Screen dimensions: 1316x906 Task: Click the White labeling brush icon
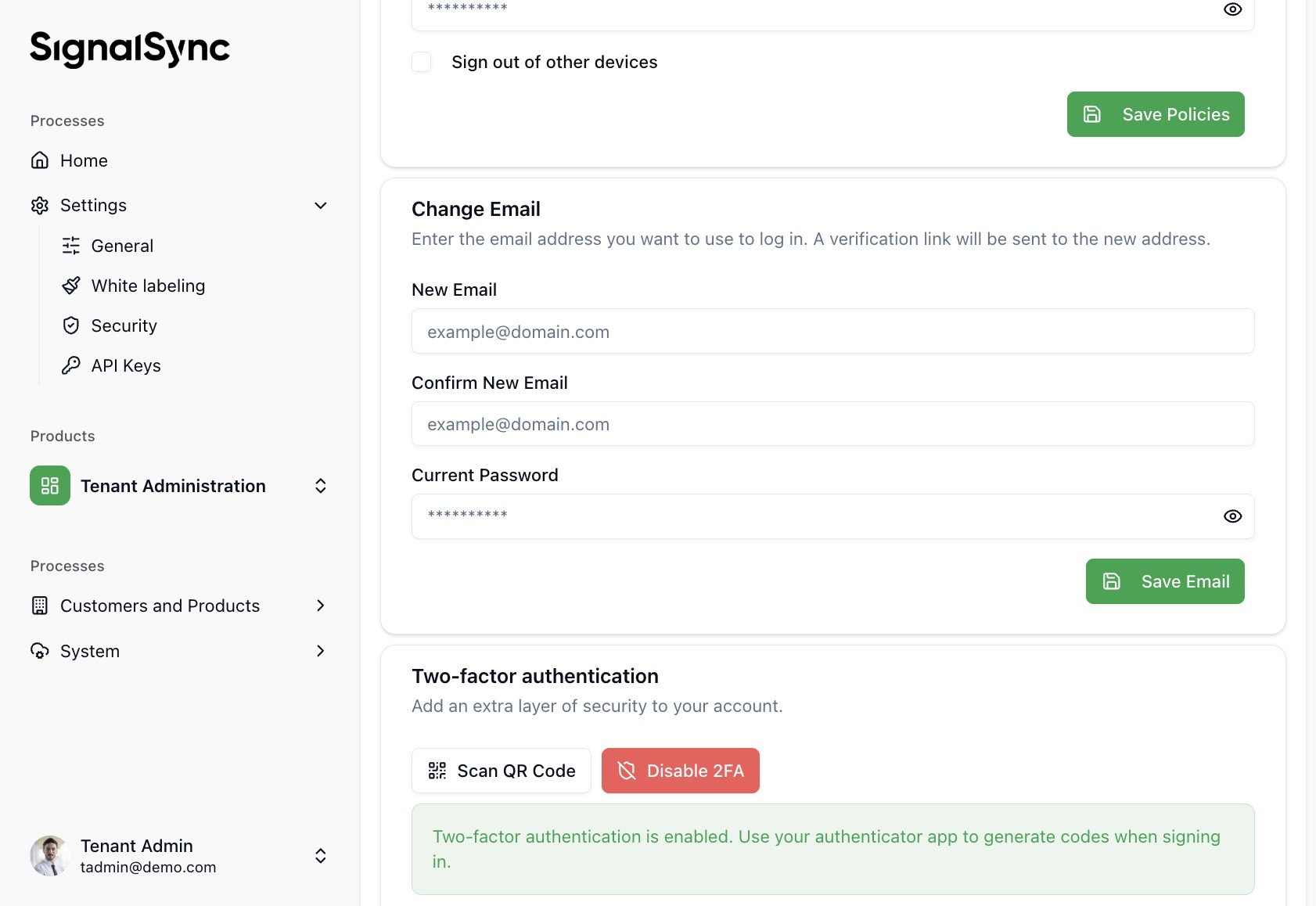point(71,286)
